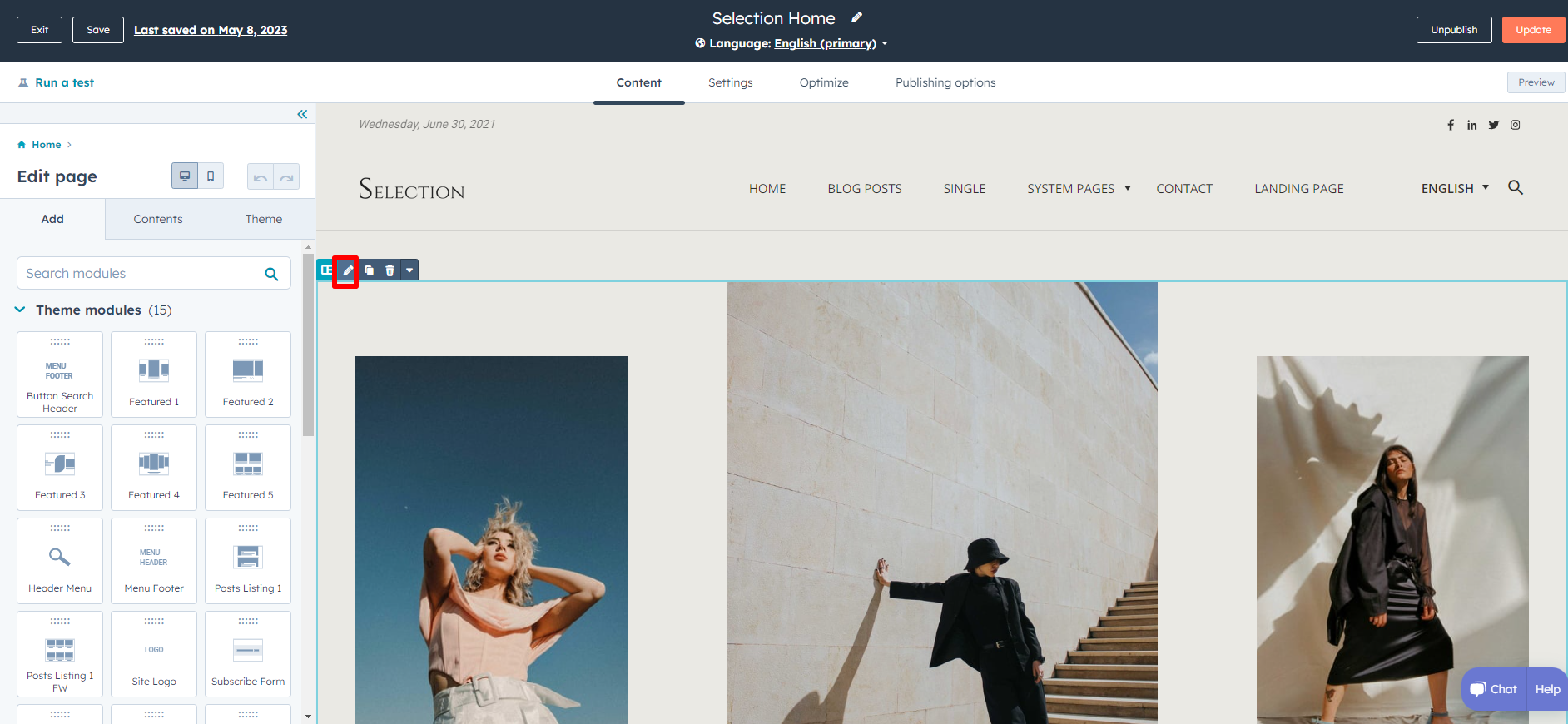Click the undo arrow button
This screenshot has width=1568, height=724.
pyautogui.click(x=261, y=176)
